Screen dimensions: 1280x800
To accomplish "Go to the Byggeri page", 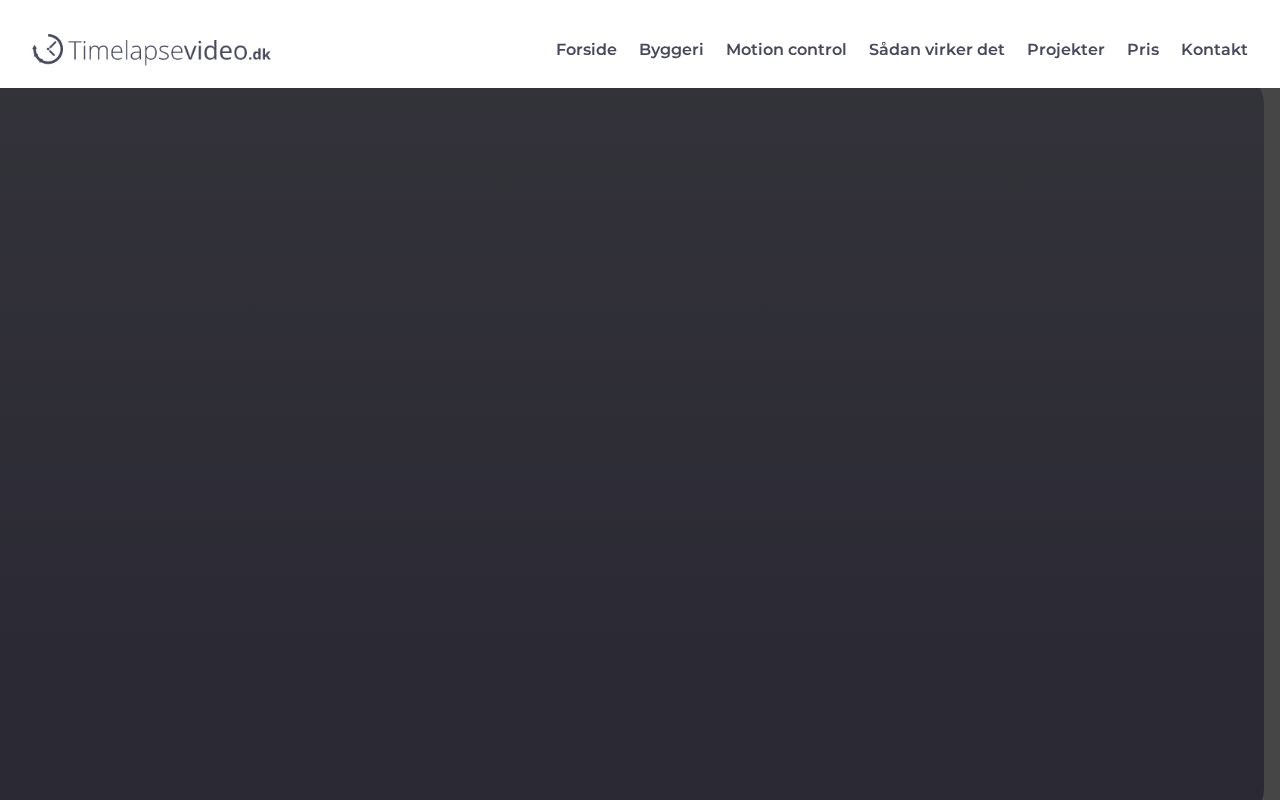I will (671, 50).
